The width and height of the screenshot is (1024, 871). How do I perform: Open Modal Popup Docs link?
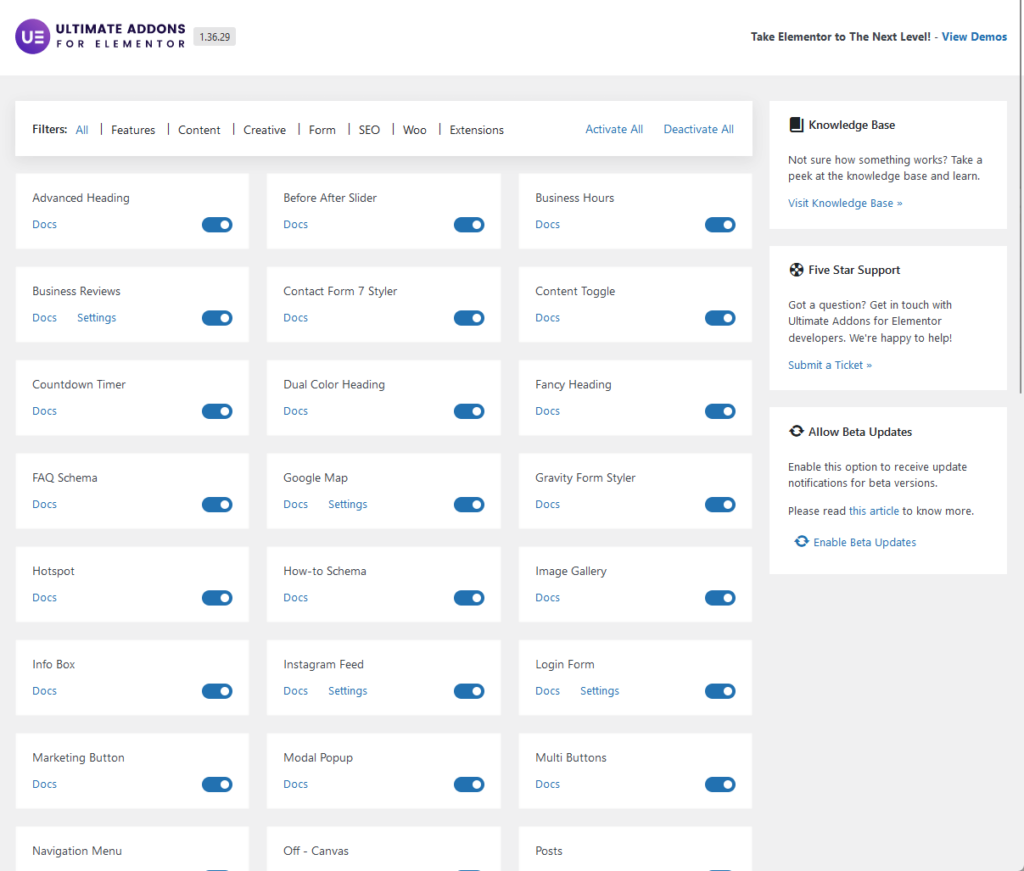[295, 784]
